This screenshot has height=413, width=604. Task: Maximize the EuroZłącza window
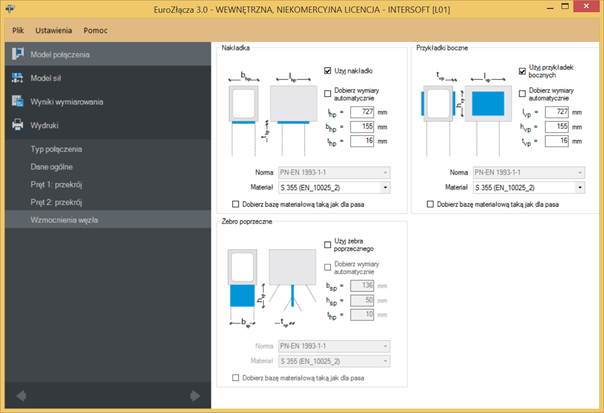[x=565, y=7]
